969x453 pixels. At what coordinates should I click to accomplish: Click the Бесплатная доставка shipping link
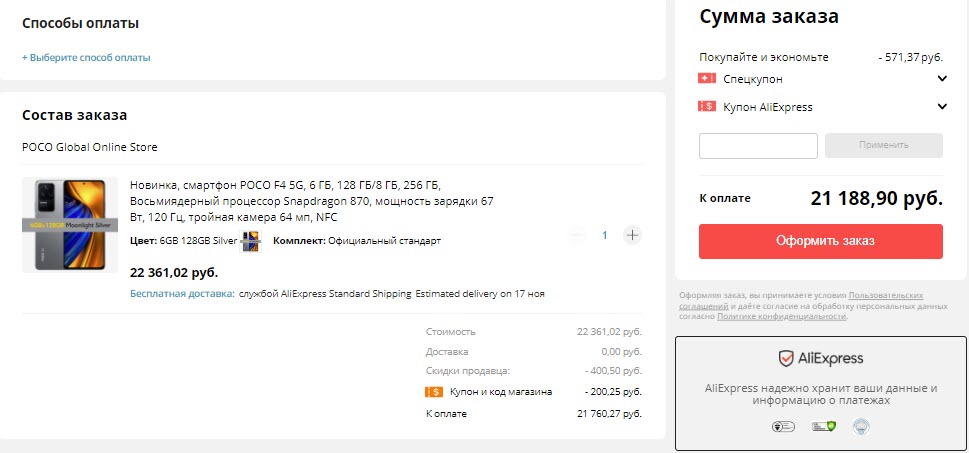tap(182, 294)
